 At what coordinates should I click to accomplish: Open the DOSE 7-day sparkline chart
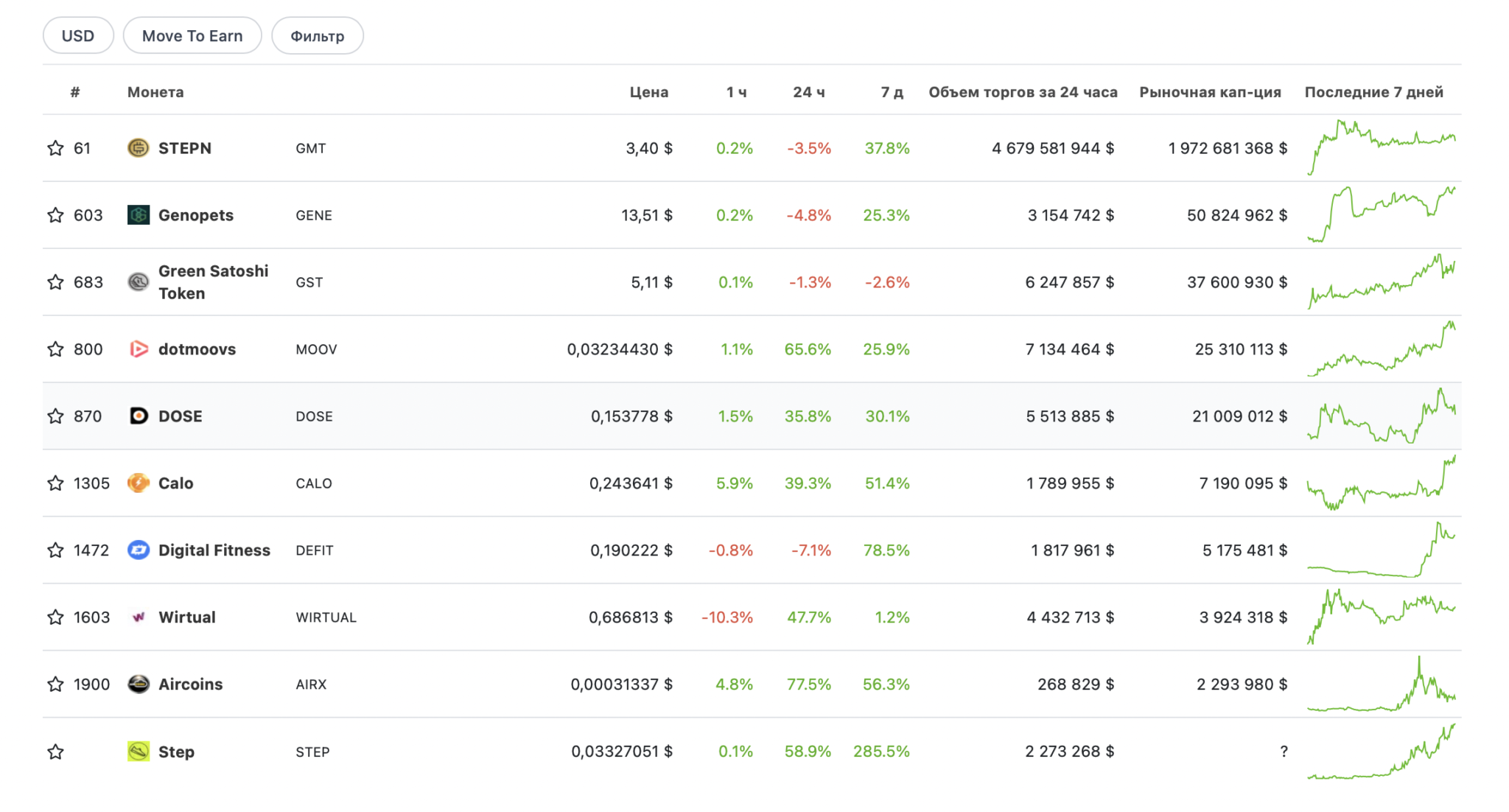tap(1381, 416)
